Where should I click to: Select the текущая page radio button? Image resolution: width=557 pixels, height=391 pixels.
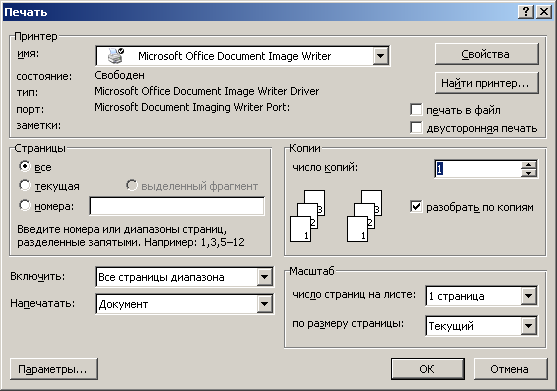point(25,185)
